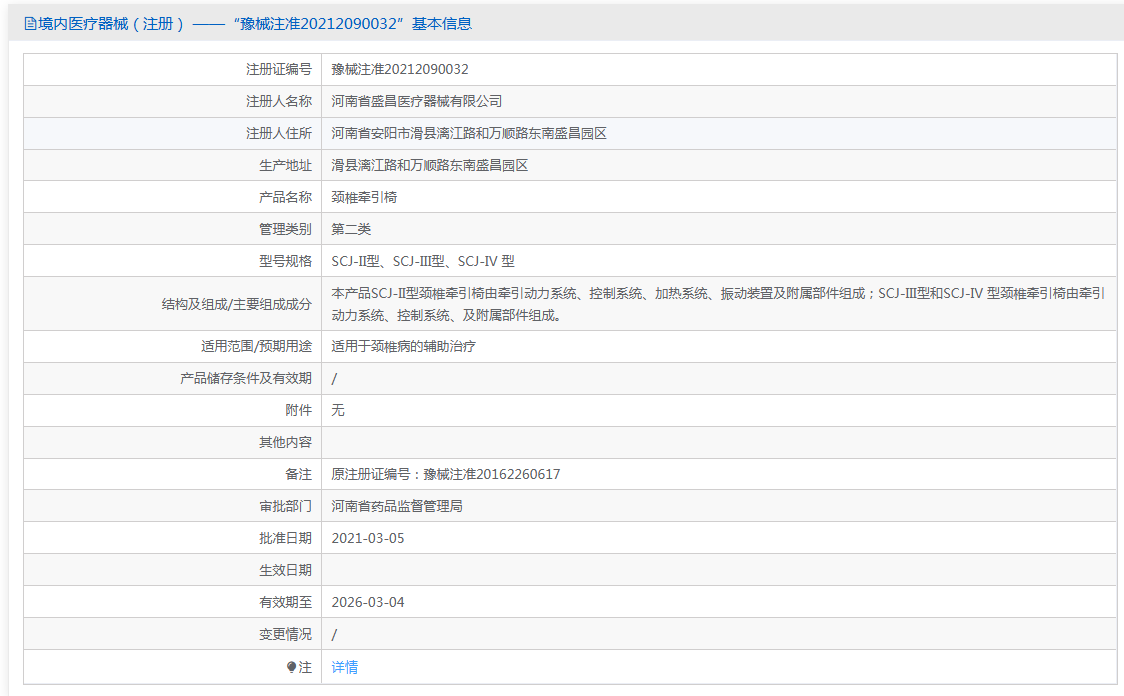This screenshot has height=696, width=1124.
Task: Select product name 颈椎牵引椅
Action: click(x=364, y=197)
